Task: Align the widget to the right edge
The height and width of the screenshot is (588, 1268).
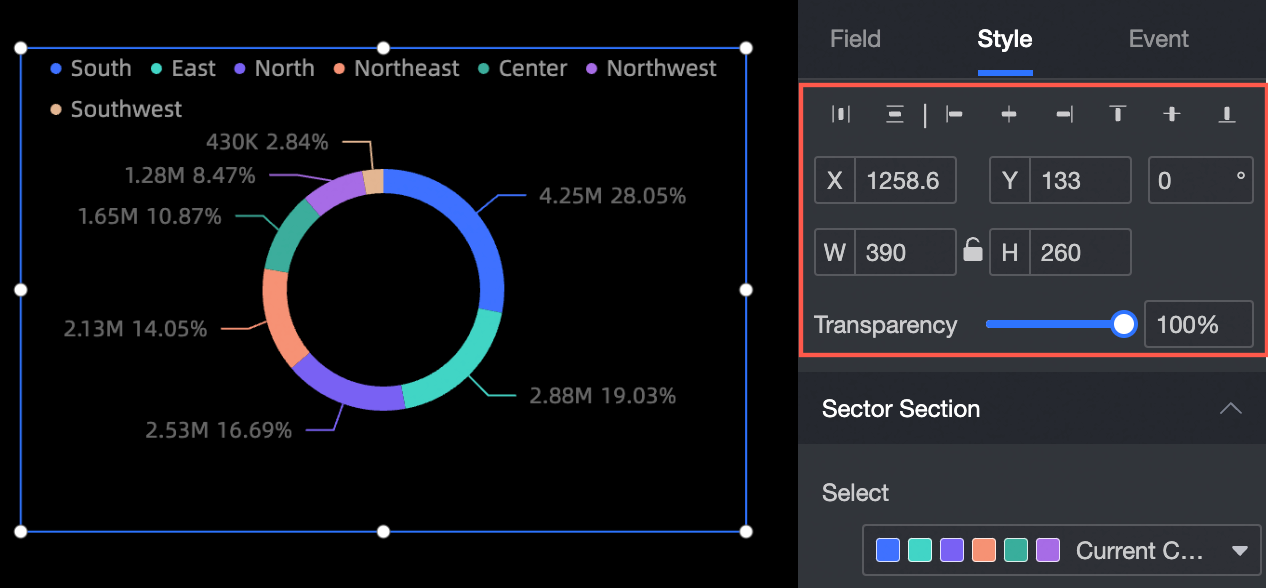Action: pyautogui.click(x=1064, y=114)
